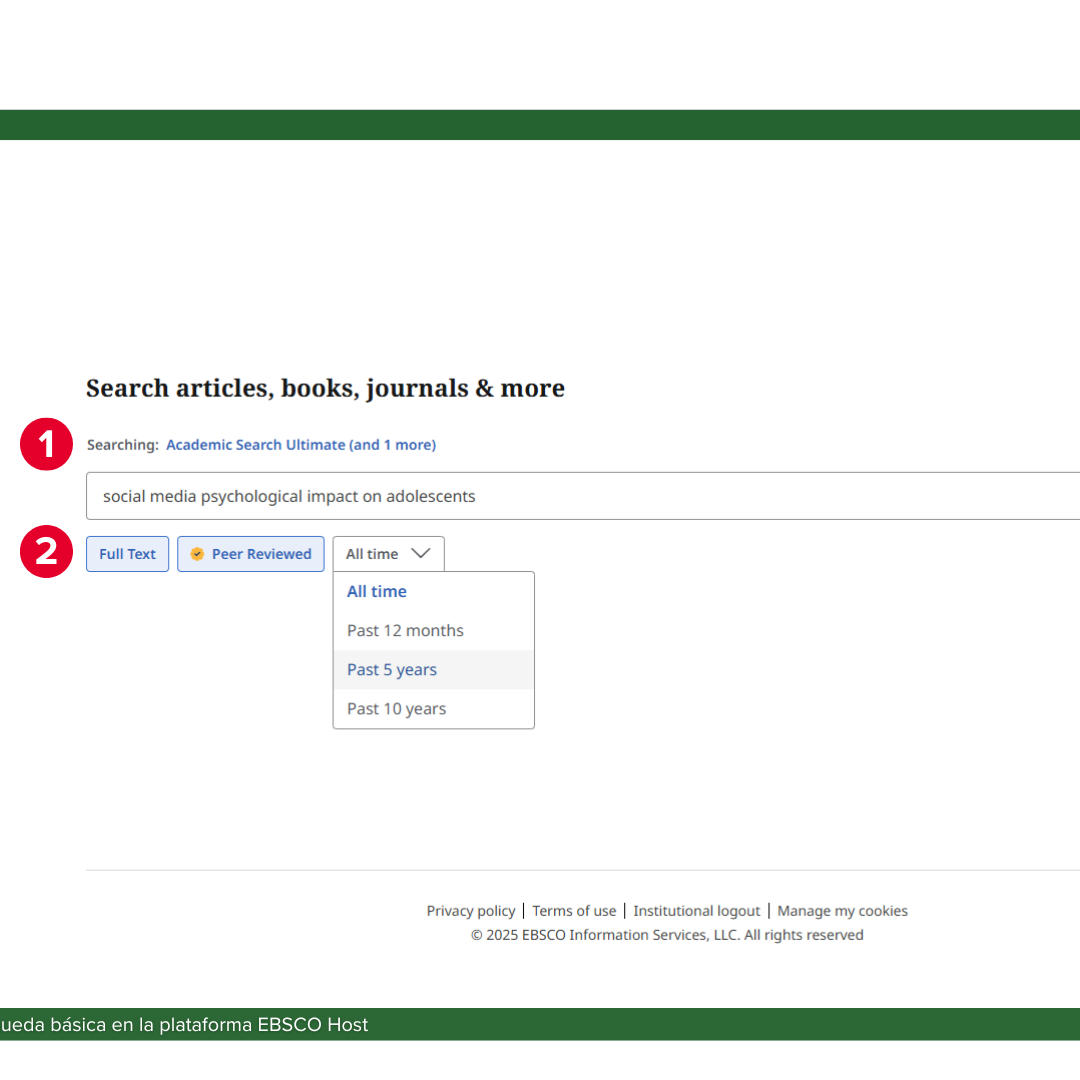Click the medal icon on Peer Reviewed filter
1080x1080 pixels.
click(197, 553)
